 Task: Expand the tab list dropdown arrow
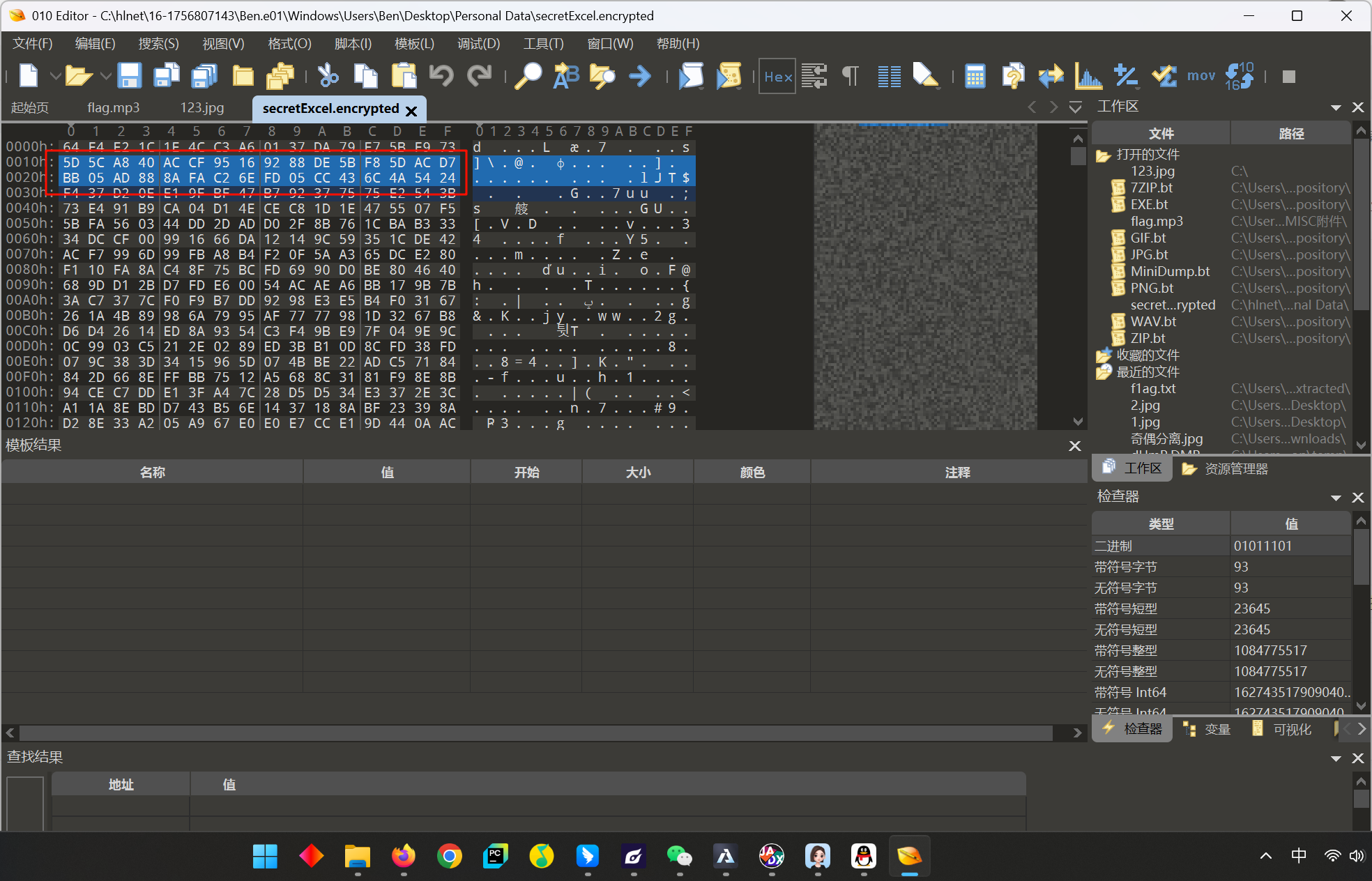coord(1076,107)
